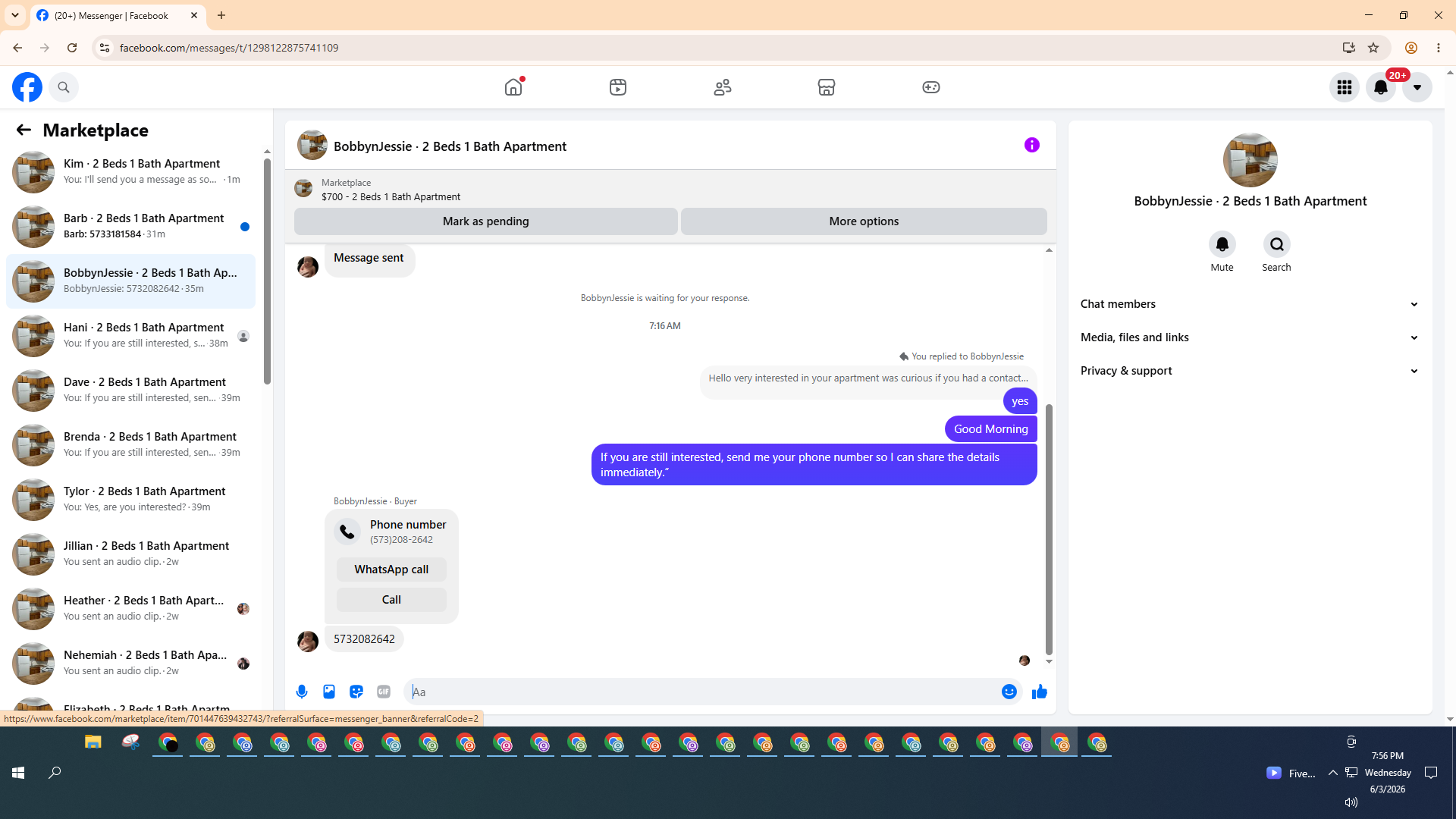Screen dimensions: 1456x819
Task: Search in conversation icon
Action: pos(1277,244)
